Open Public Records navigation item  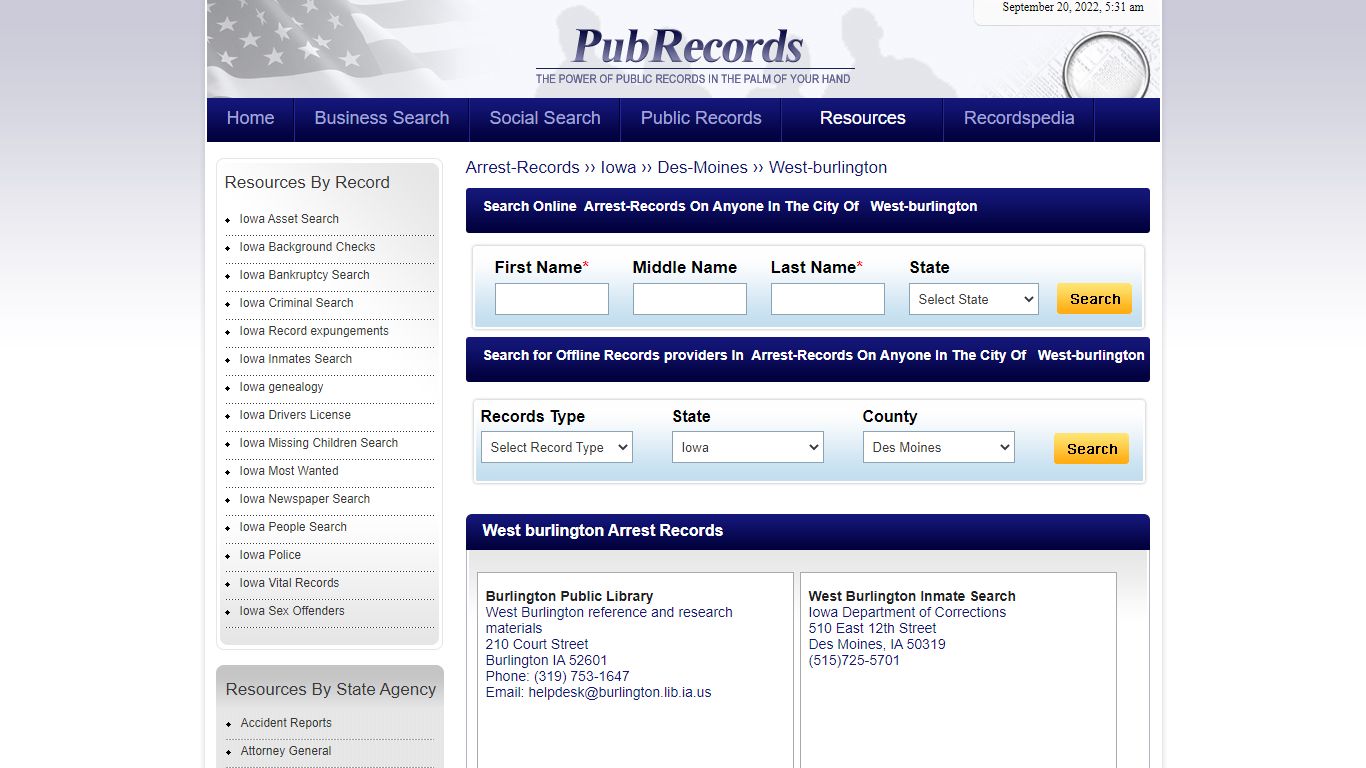coord(701,118)
